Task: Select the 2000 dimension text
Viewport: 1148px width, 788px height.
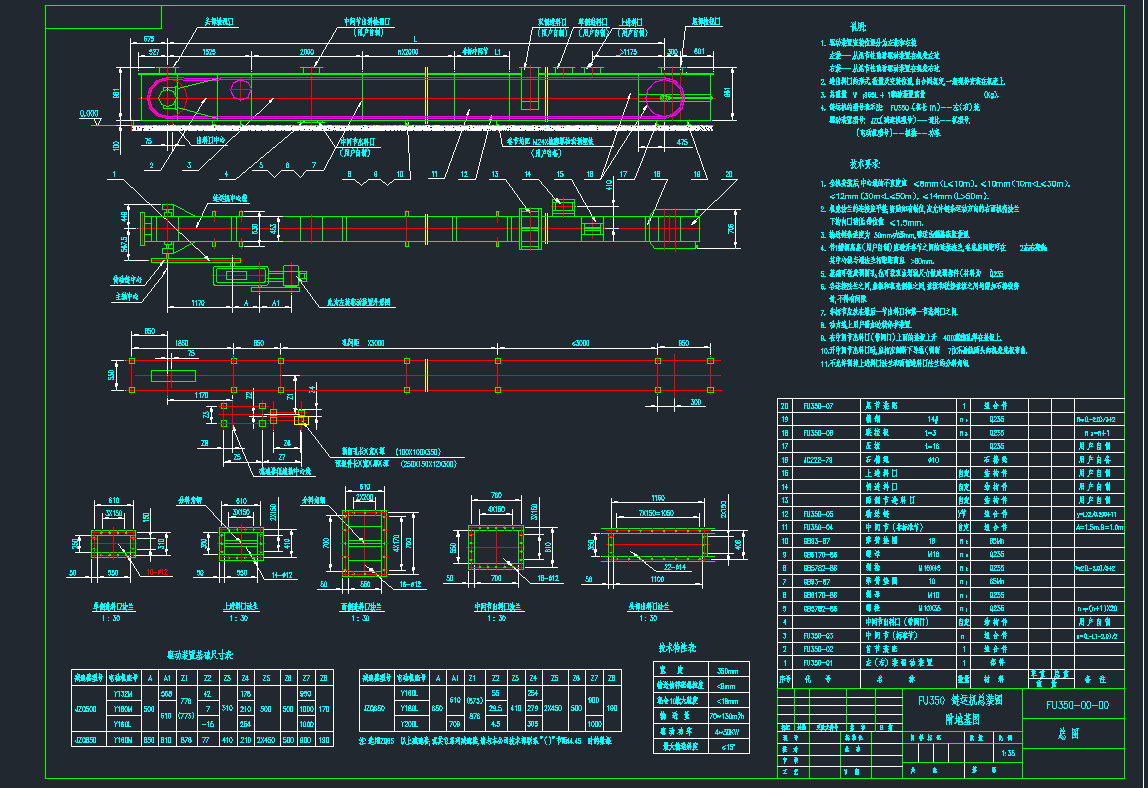Action: click(307, 52)
